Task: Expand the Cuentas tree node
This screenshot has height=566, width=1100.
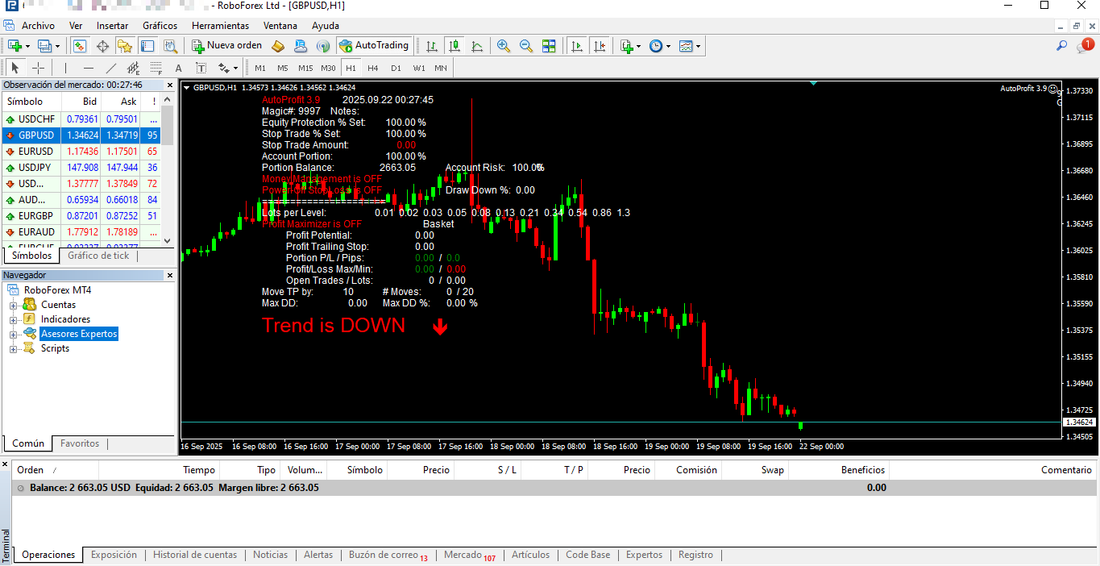Action: [x=13, y=305]
